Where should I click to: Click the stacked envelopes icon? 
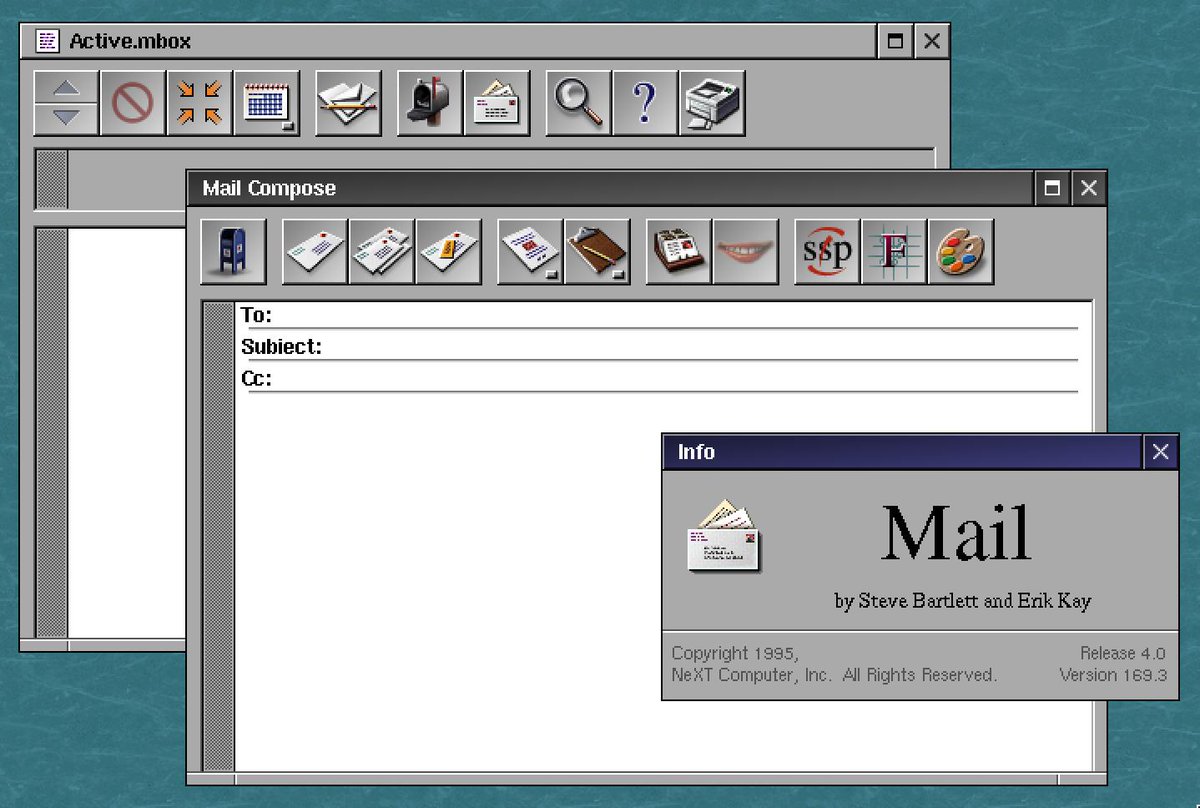click(382, 252)
